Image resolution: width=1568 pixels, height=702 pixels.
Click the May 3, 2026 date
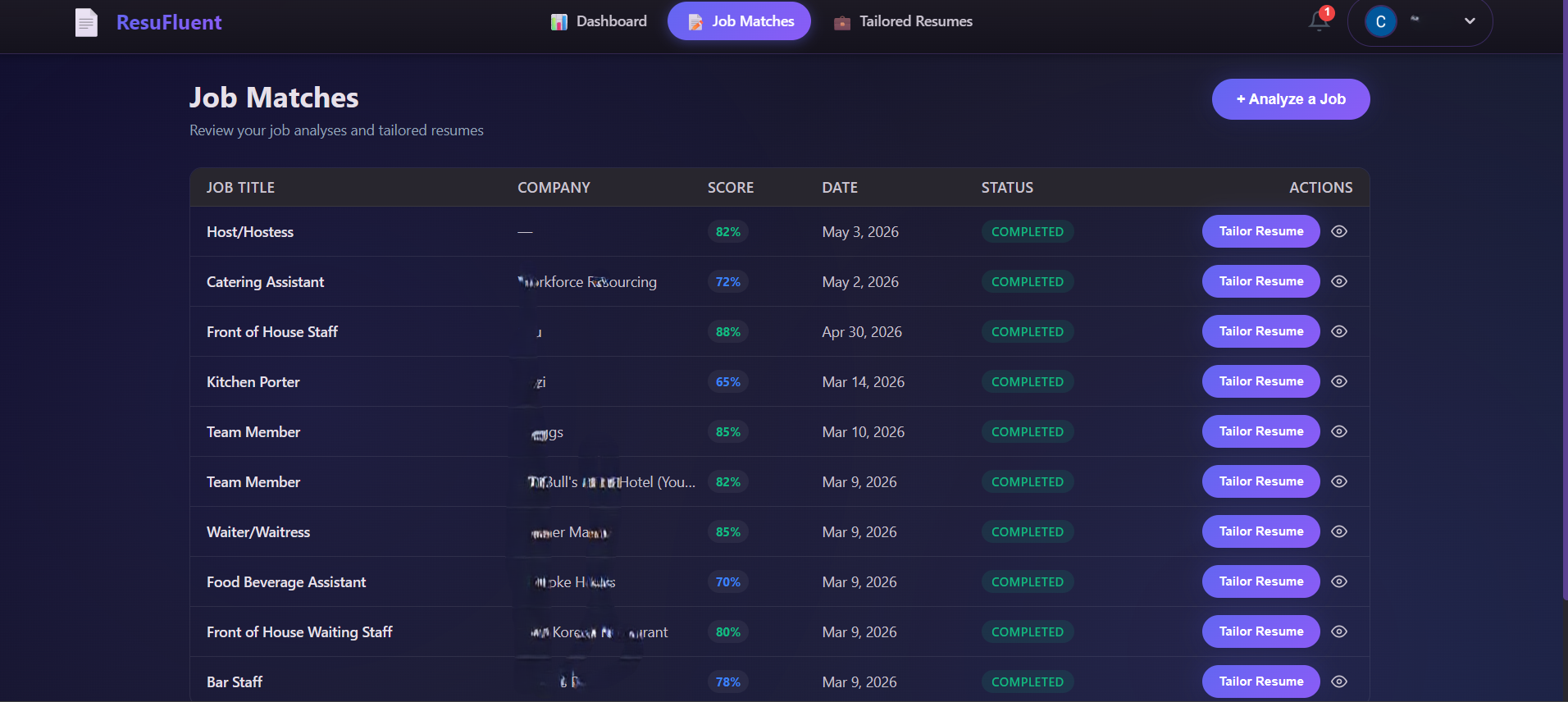tap(860, 232)
